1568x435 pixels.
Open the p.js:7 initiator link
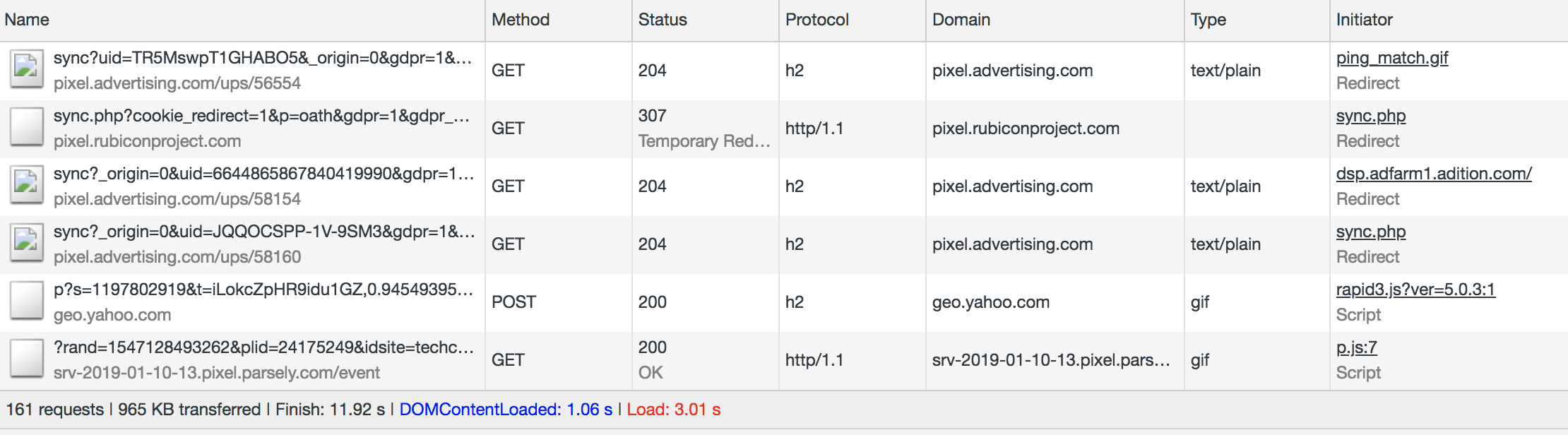1357,347
